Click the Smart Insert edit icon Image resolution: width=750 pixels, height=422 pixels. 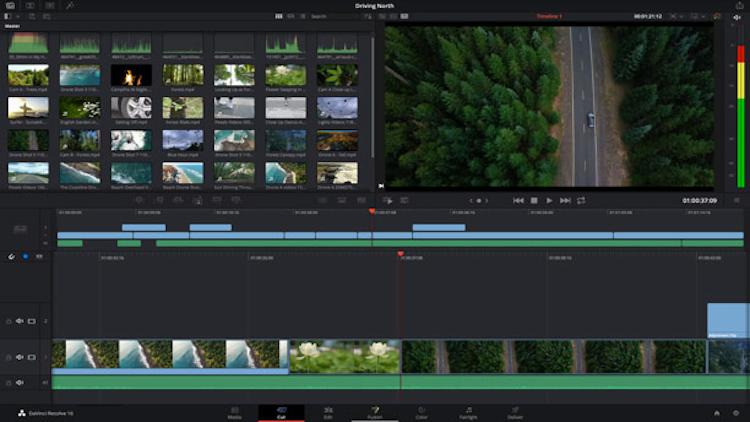coord(139,200)
